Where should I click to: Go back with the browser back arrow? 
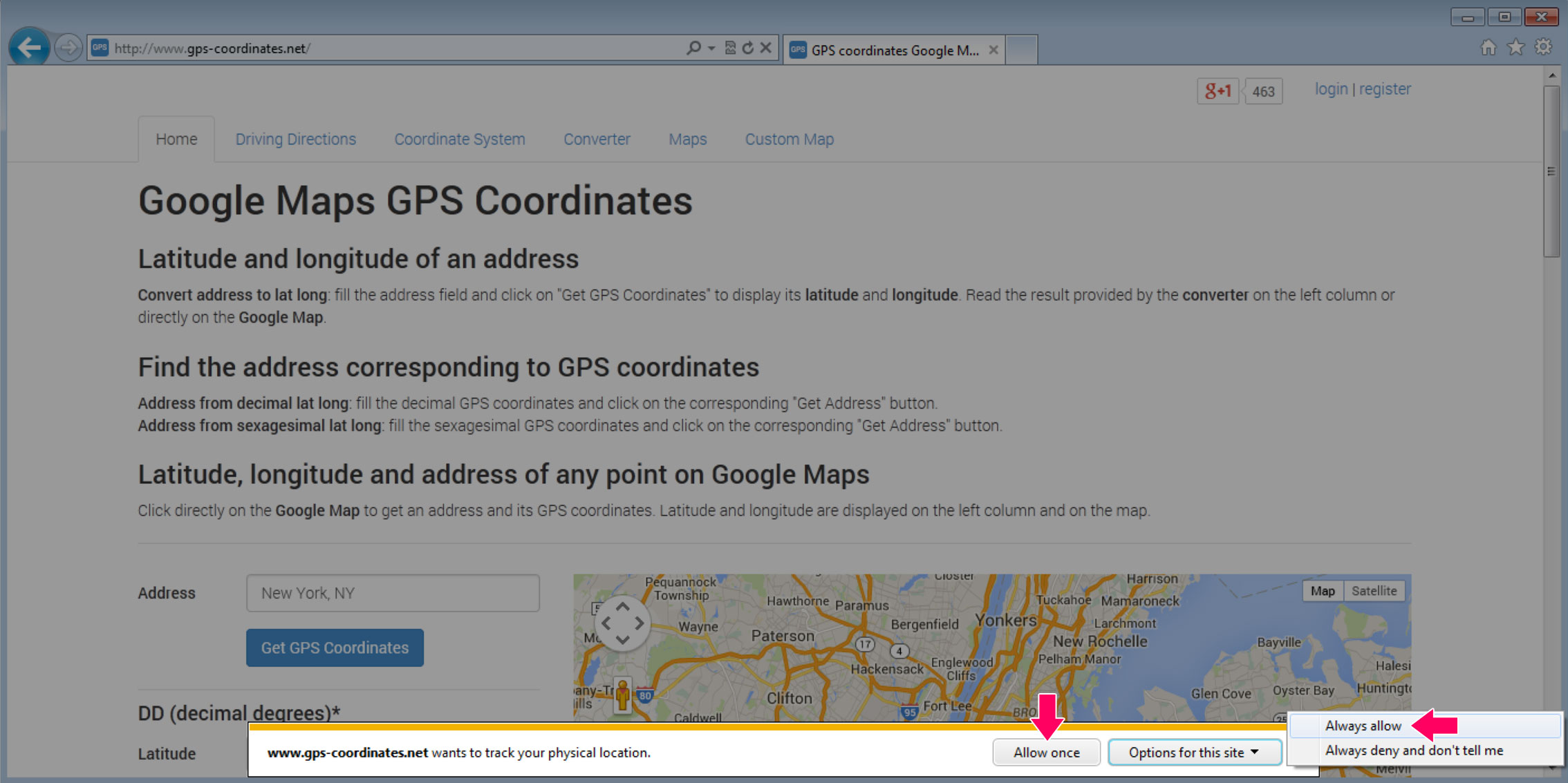(29, 47)
